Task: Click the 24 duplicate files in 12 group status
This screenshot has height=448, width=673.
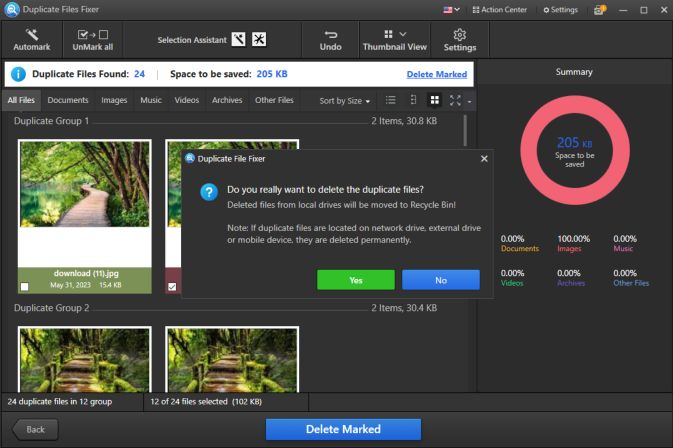Action: (60, 402)
